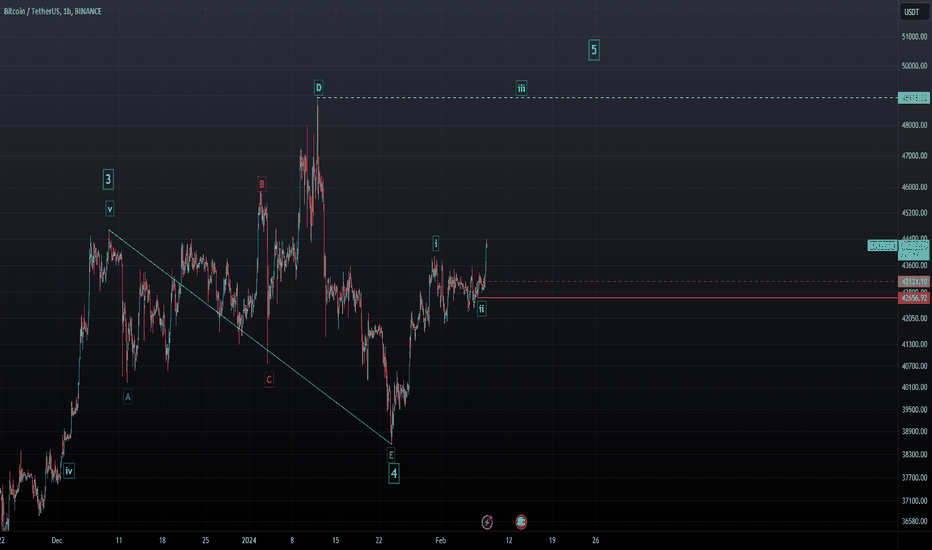Click the 48000.00 price scale value
Viewport: 932px width, 550px height.
914,125
